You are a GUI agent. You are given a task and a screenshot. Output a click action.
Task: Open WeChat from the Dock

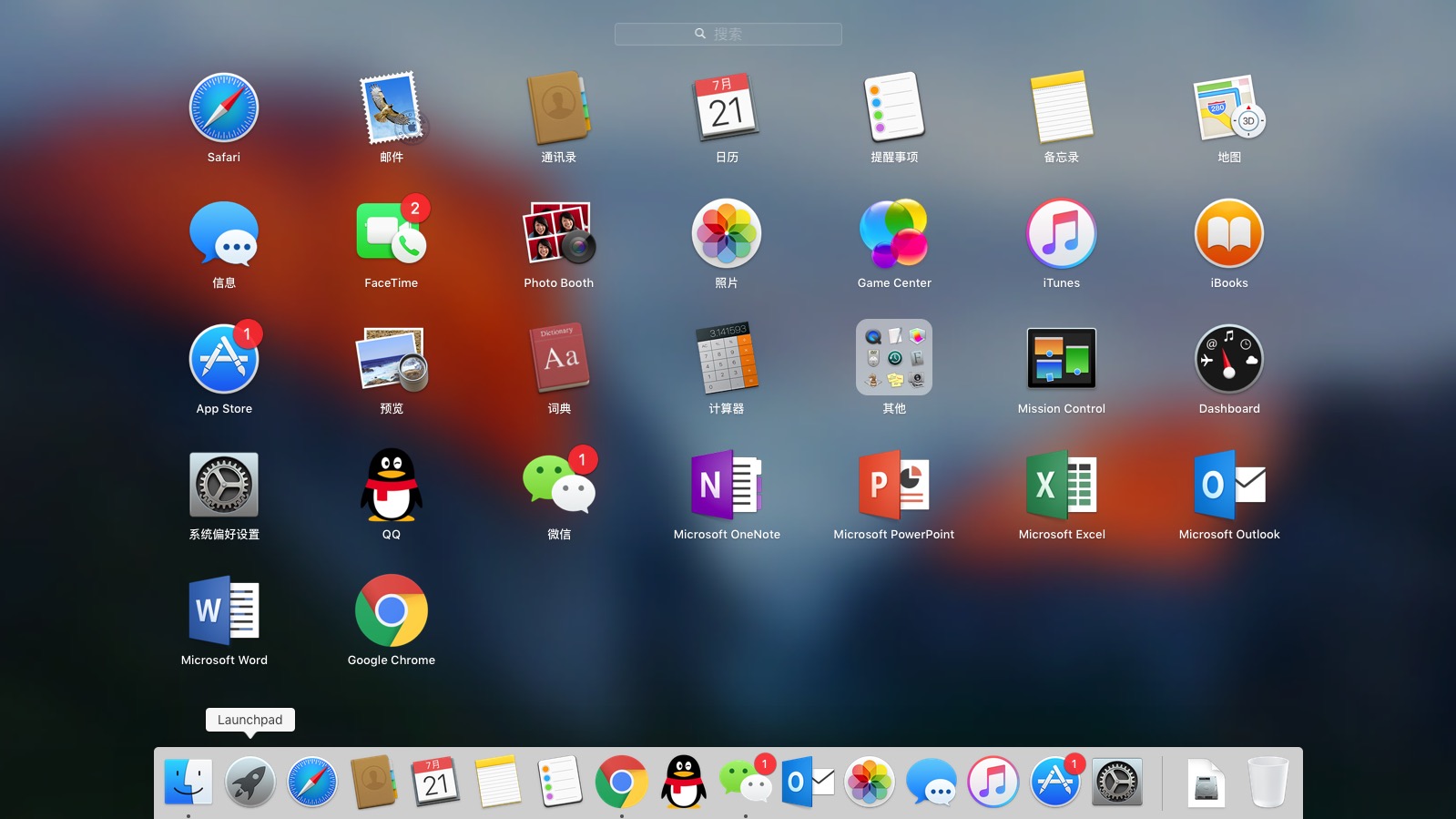coord(746,782)
